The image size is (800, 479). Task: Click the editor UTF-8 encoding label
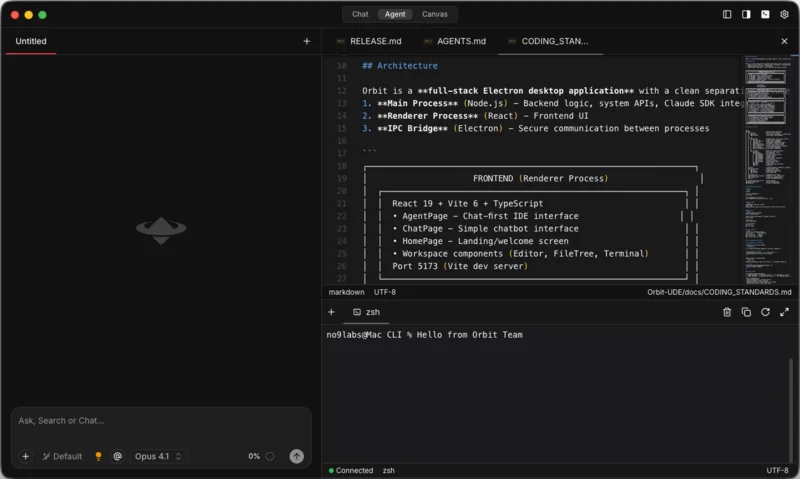385,292
